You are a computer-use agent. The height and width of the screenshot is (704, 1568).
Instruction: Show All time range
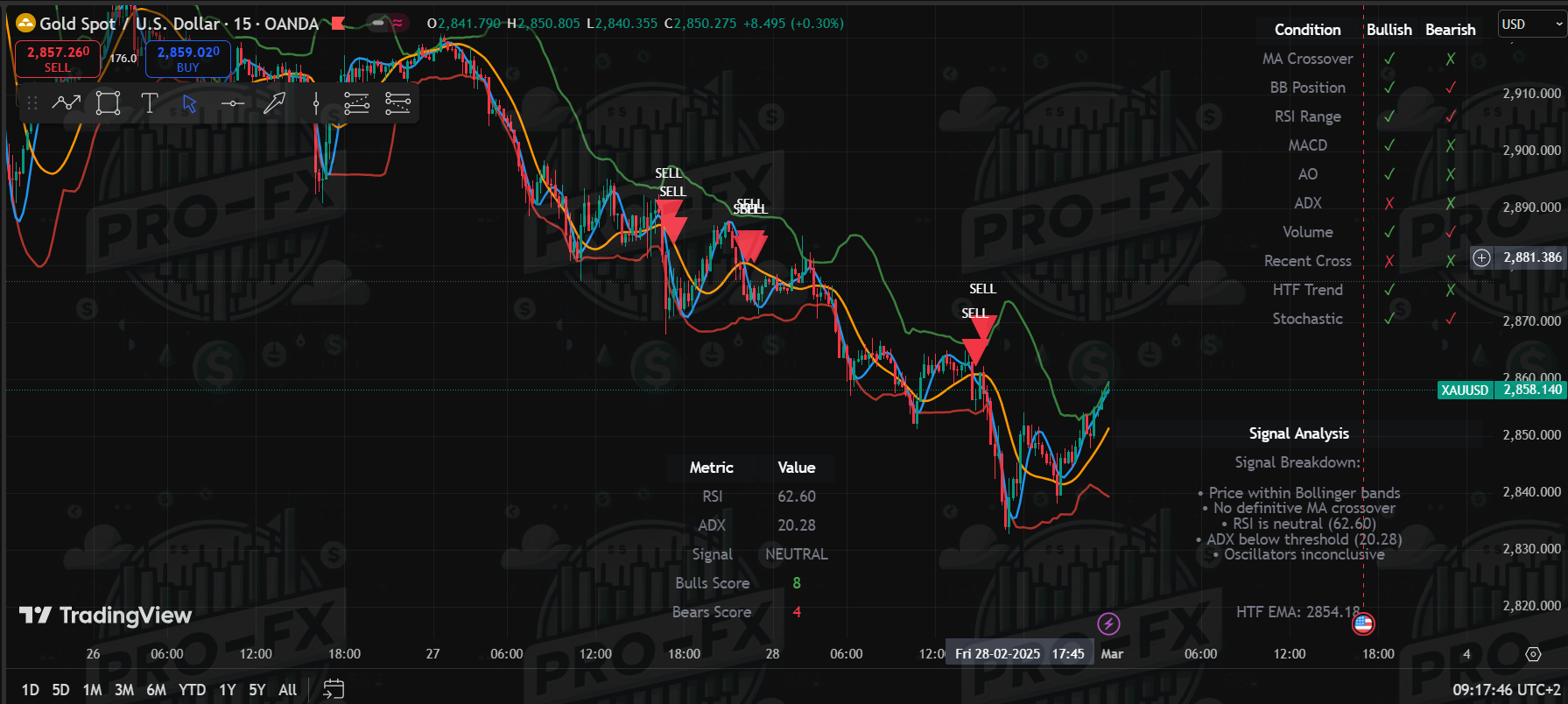click(x=287, y=690)
